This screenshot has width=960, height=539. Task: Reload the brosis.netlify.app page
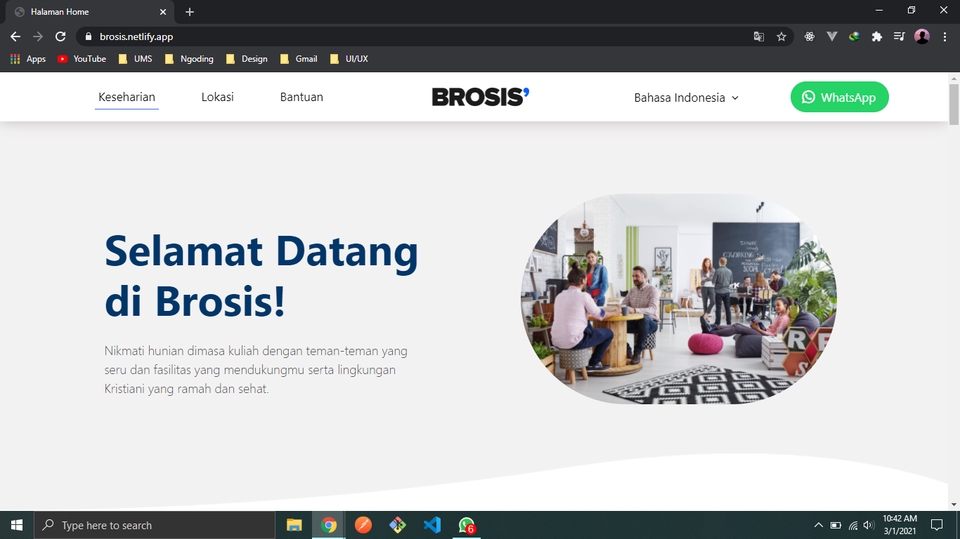pyautogui.click(x=60, y=37)
